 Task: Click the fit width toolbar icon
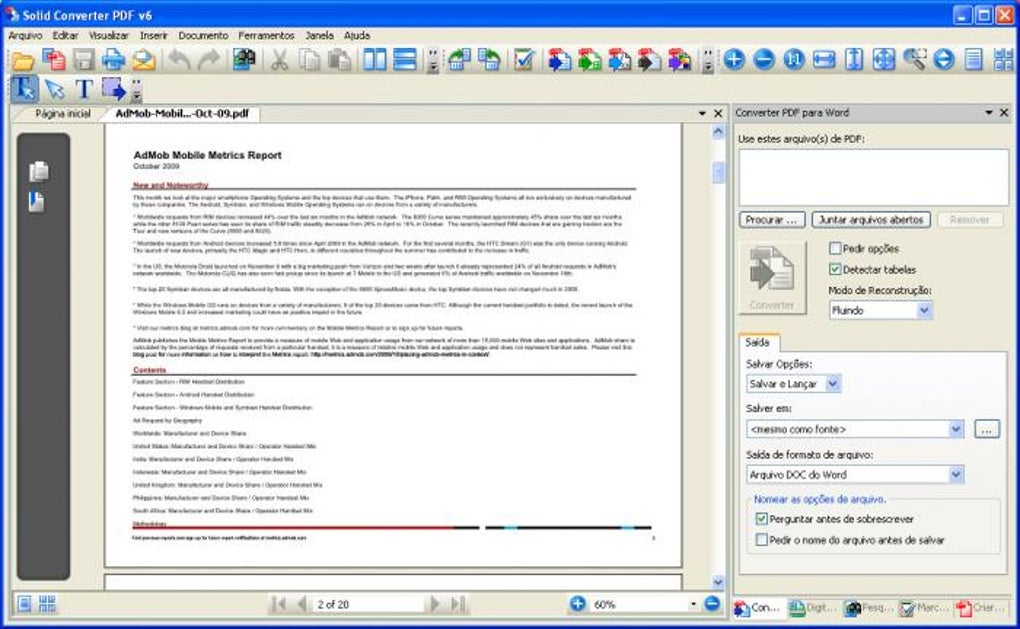pyautogui.click(x=824, y=60)
